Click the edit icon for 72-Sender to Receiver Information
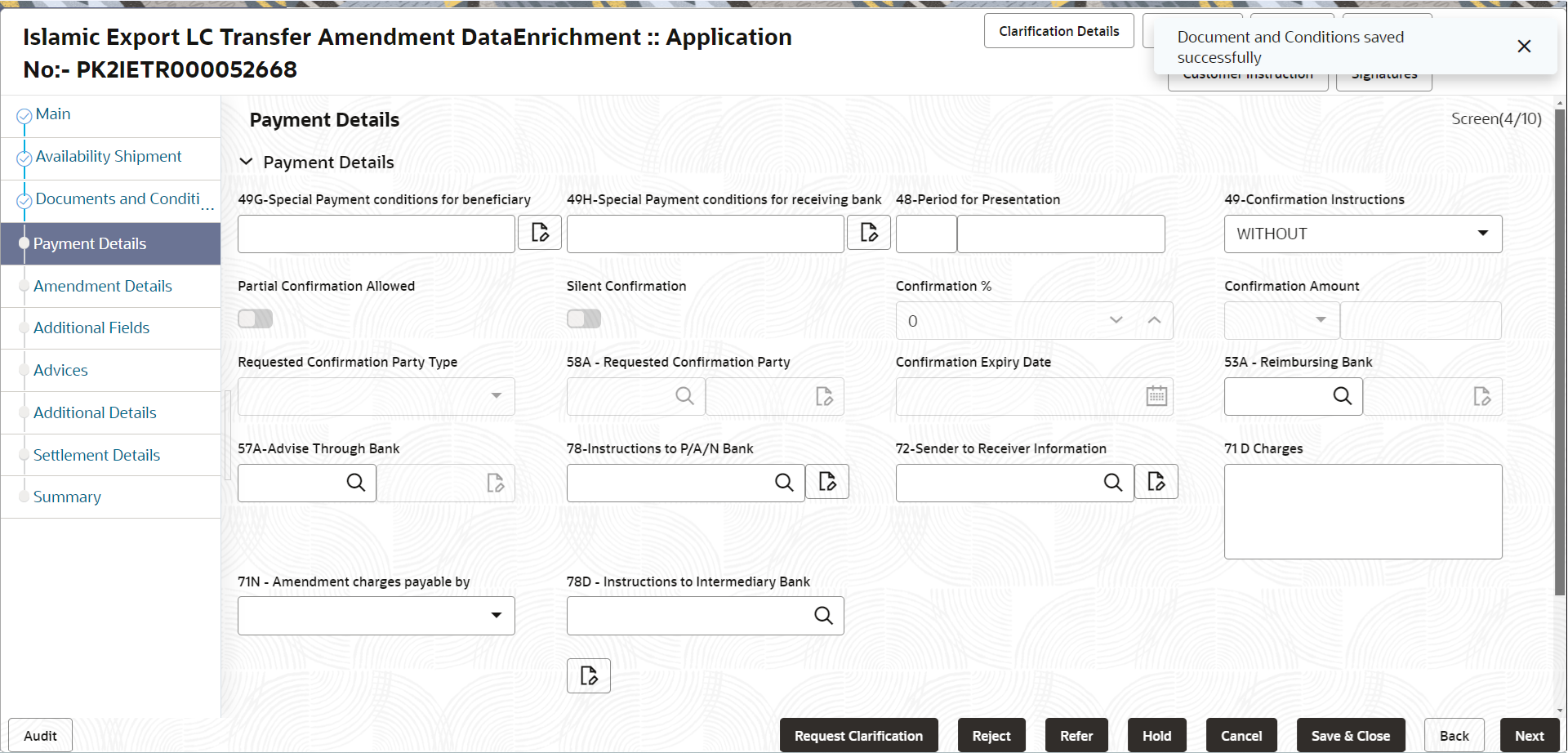Image resolution: width=1568 pixels, height=753 pixels. click(x=1156, y=482)
